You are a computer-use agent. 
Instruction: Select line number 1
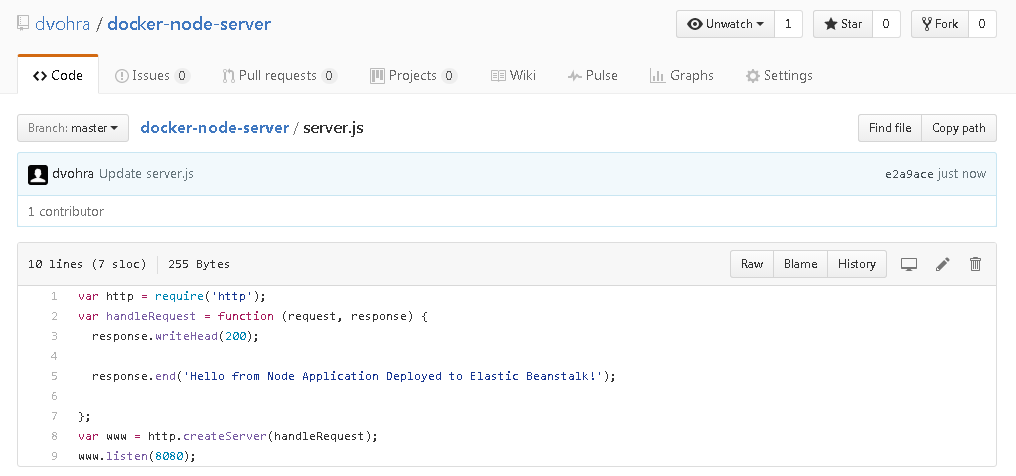pyautogui.click(x=54, y=297)
